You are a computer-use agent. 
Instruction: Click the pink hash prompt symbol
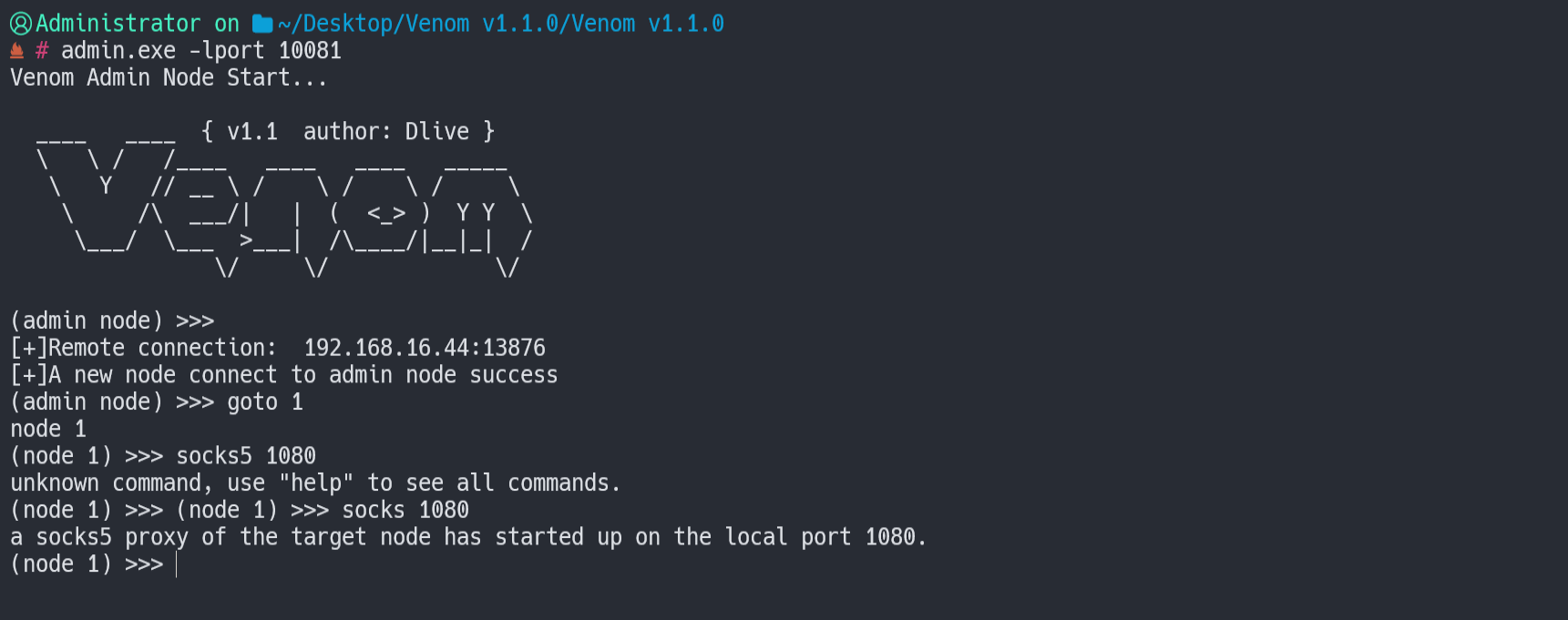pyautogui.click(x=42, y=51)
